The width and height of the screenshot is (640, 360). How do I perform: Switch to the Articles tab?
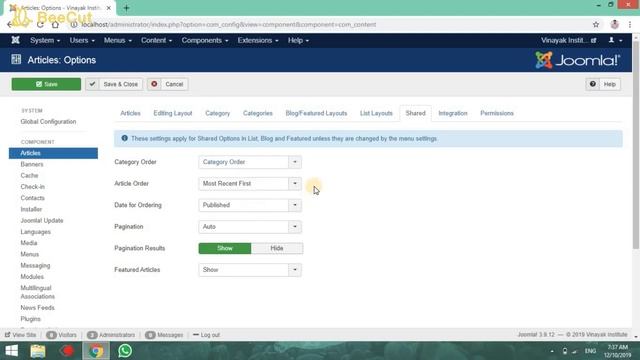[x=130, y=113]
